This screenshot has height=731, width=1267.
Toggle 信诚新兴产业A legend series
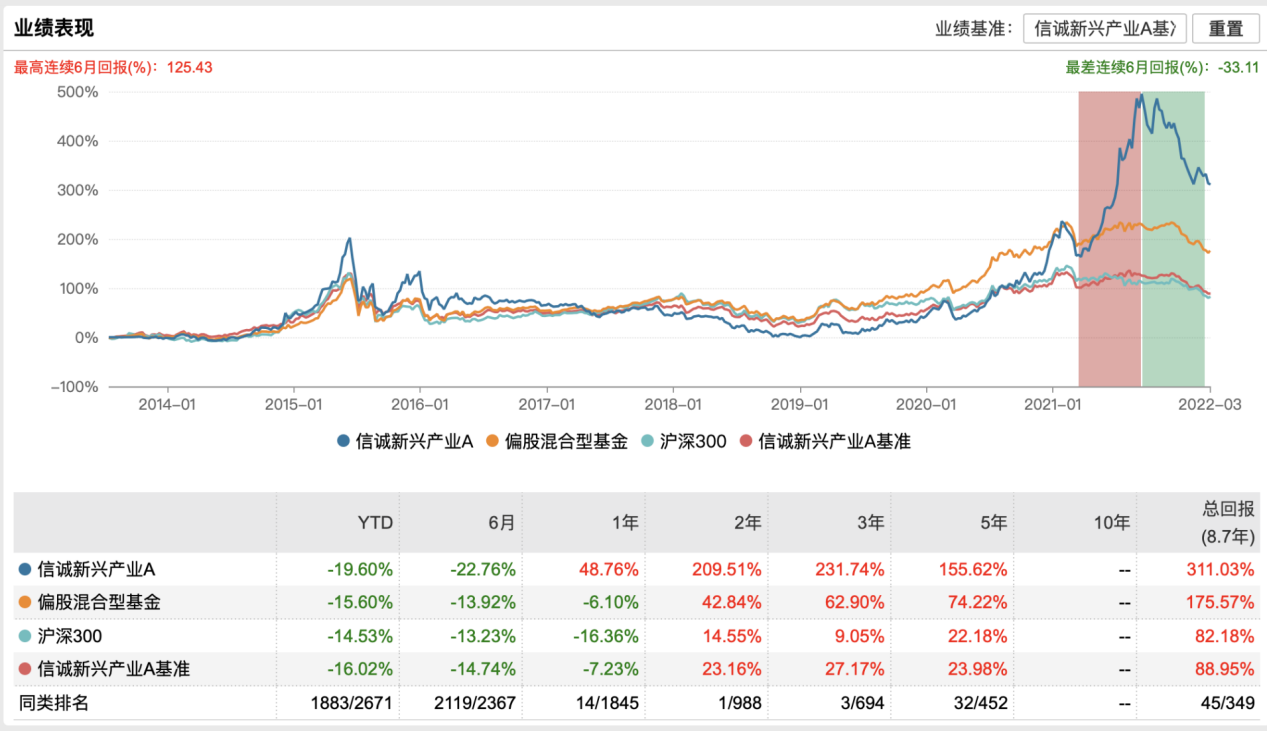[x=405, y=441]
